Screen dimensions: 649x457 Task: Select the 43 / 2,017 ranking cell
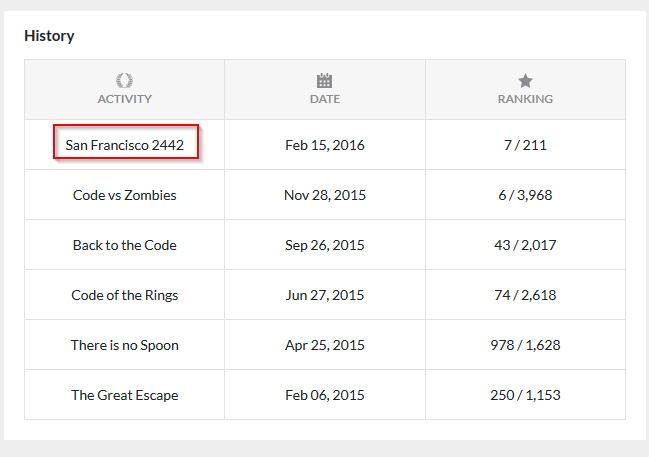[x=525, y=245]
